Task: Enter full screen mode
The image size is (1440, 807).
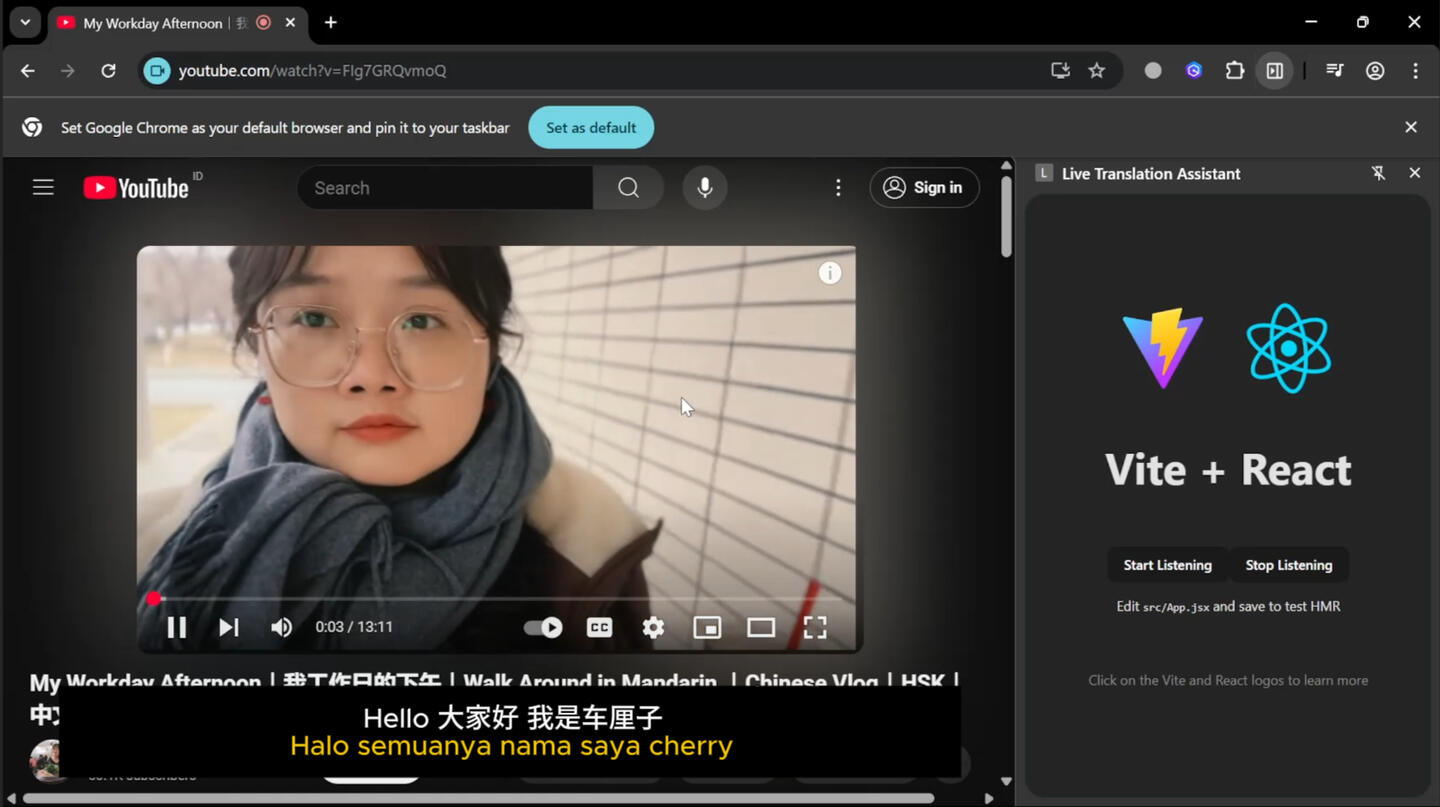Action: coord(815,627)
